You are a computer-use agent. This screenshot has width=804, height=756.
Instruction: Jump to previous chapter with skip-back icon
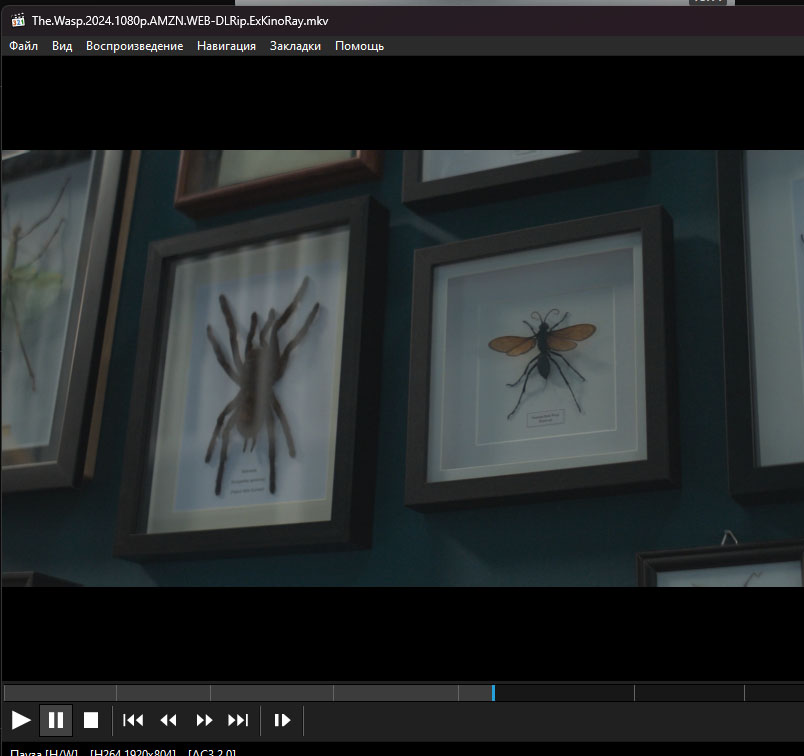point(133,720)
